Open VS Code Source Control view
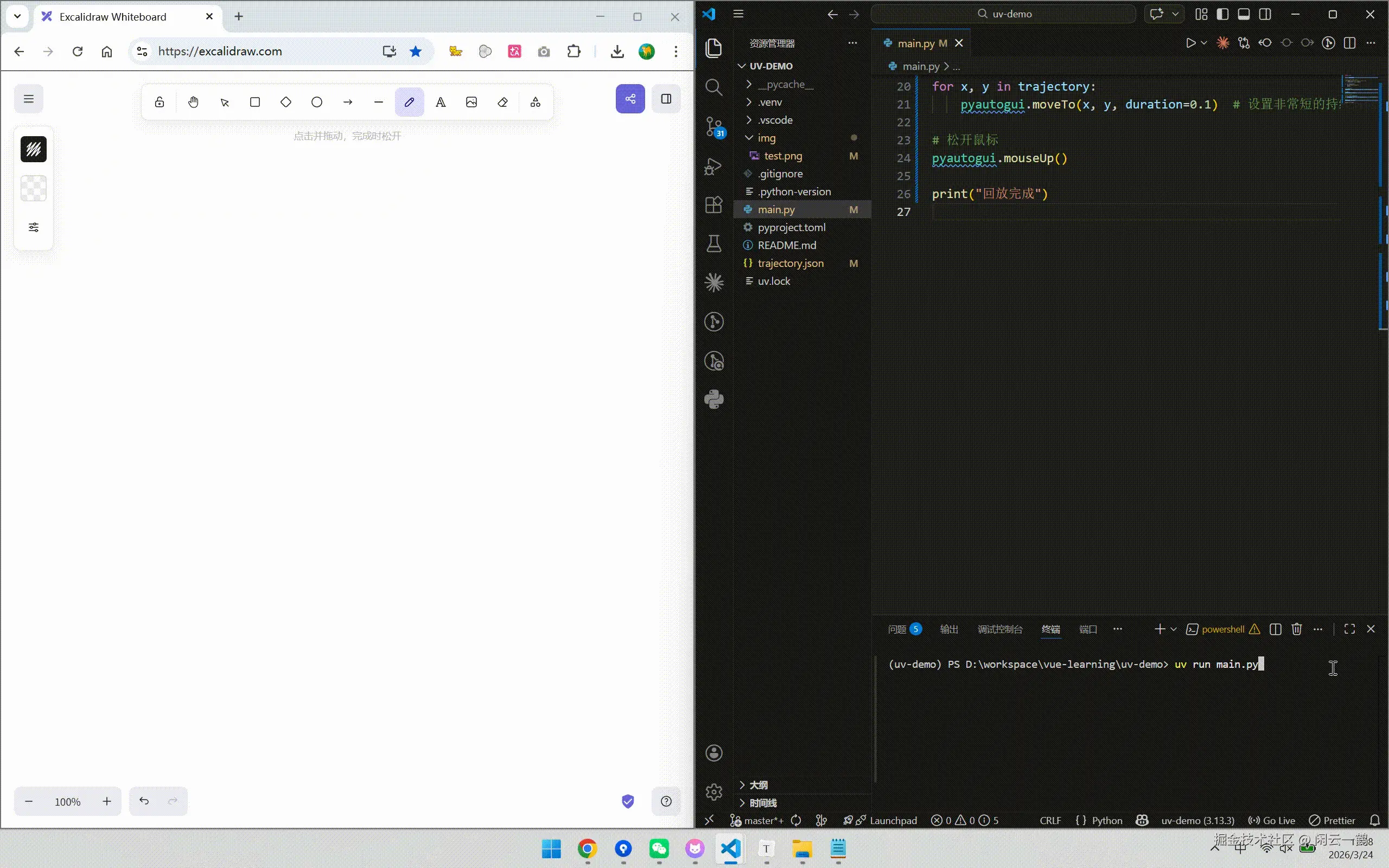The width and height of the screenshot is (1389, 868). [x=714, y=127]
